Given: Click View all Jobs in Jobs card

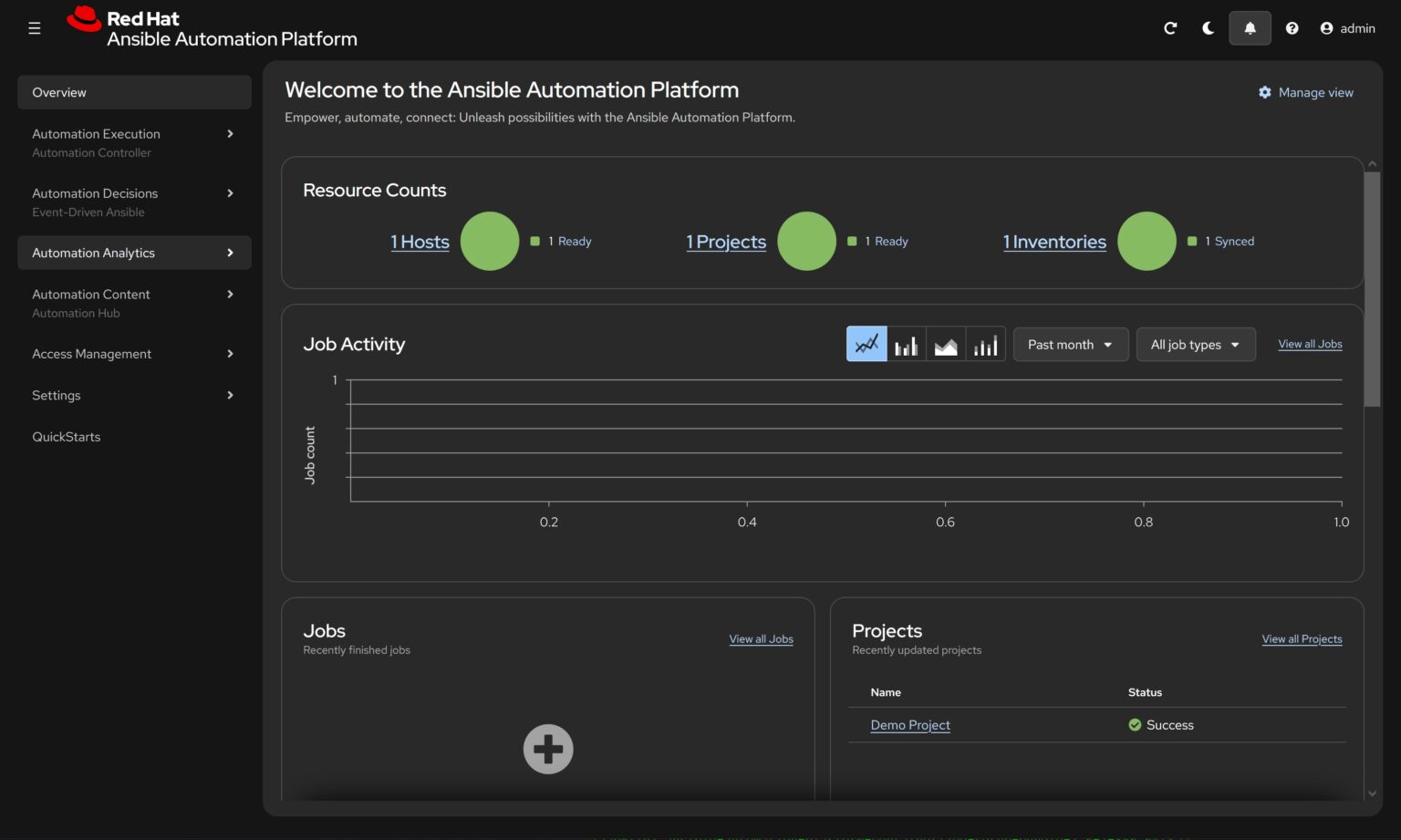Looking at the screenshot, I should pyautogui.click(x=761, y=639).
